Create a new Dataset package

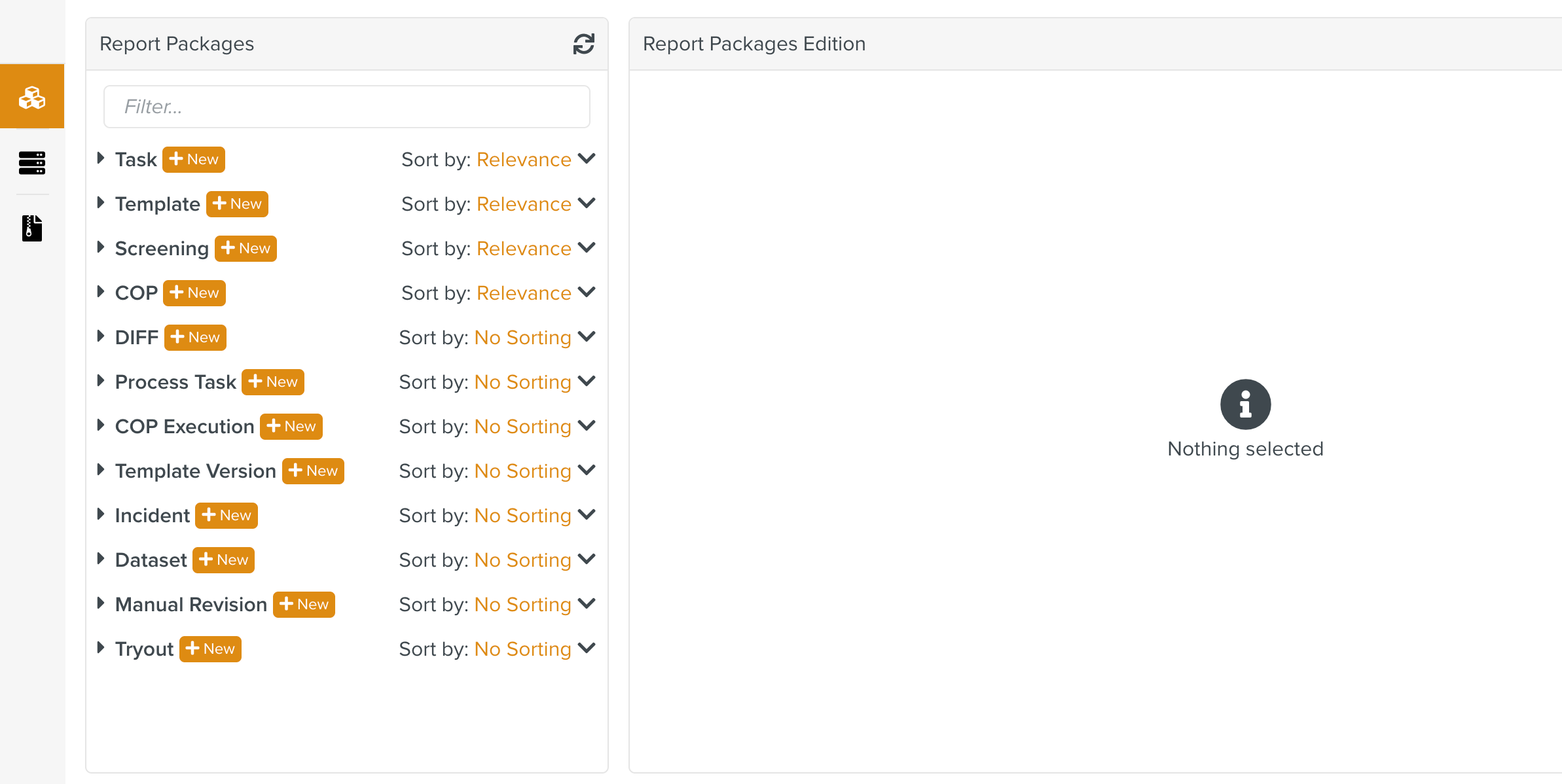click(x=223, y=560)
